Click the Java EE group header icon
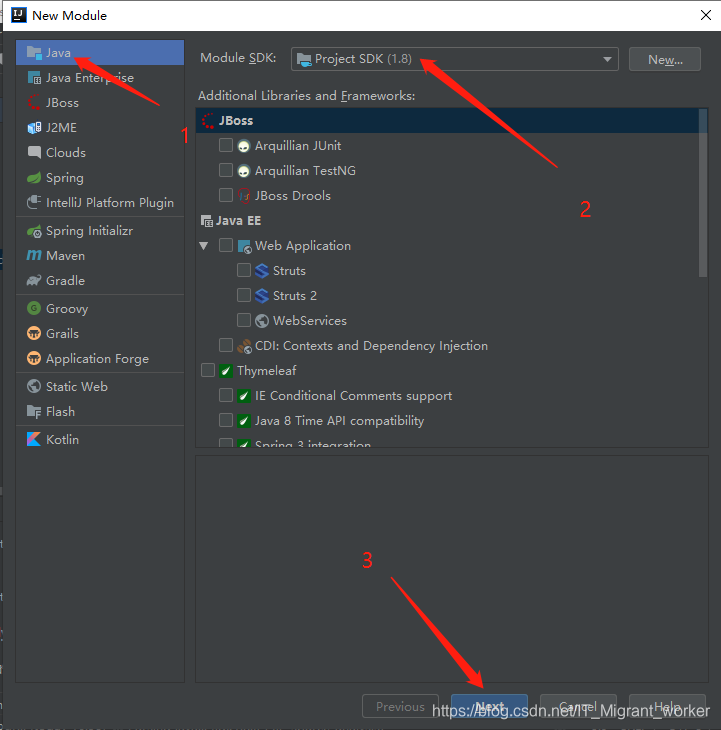This screenshot has height=730, width=721. click(207, 221)
